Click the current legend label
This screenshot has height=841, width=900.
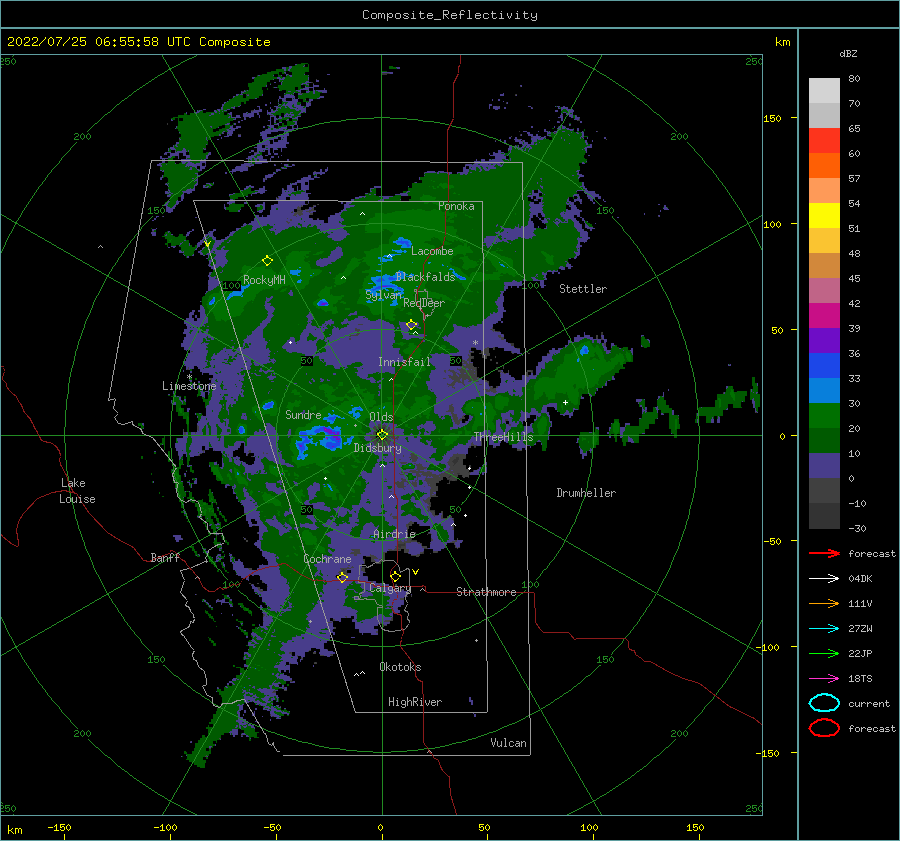click(869, 703)
